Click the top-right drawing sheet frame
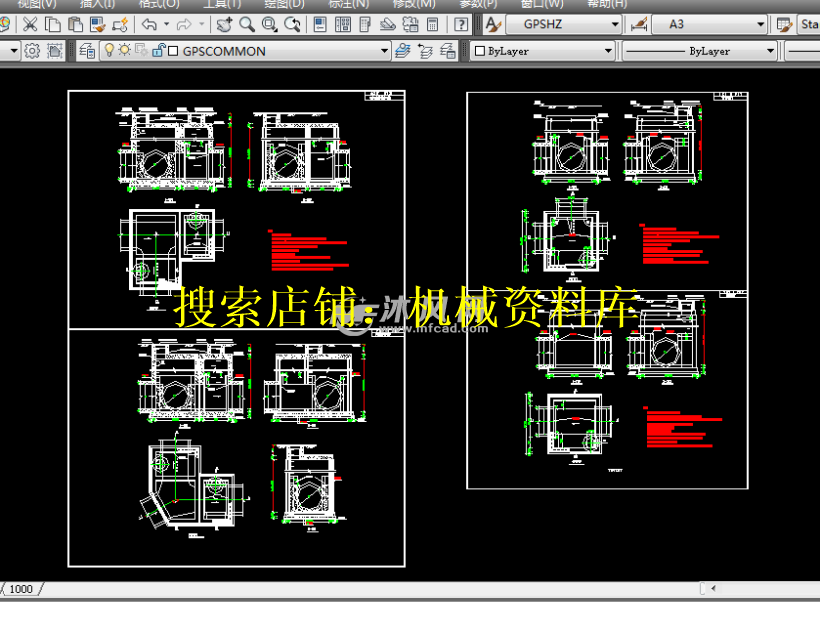This screenshot has width=820, height=632. pyautogui.click(x=607, y=191)
